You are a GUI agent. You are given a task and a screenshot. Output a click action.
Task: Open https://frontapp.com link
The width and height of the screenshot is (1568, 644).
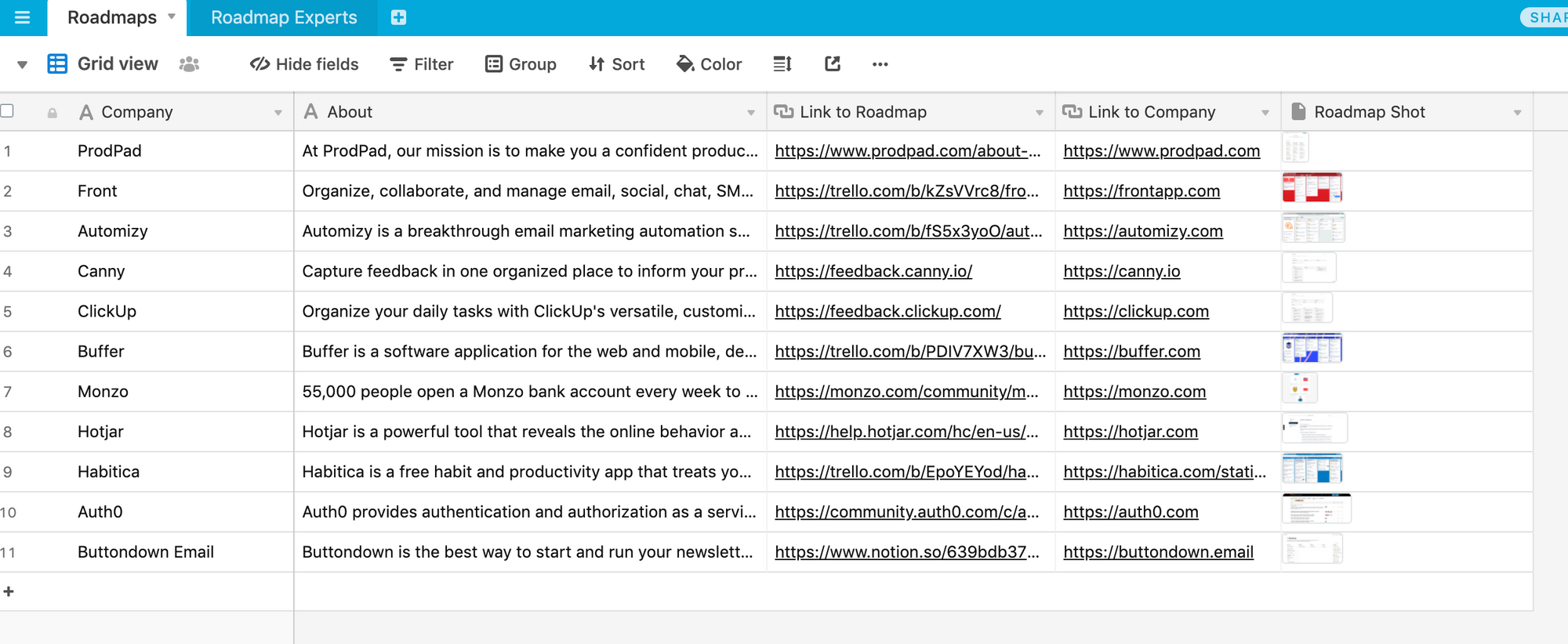(1142, 190)
